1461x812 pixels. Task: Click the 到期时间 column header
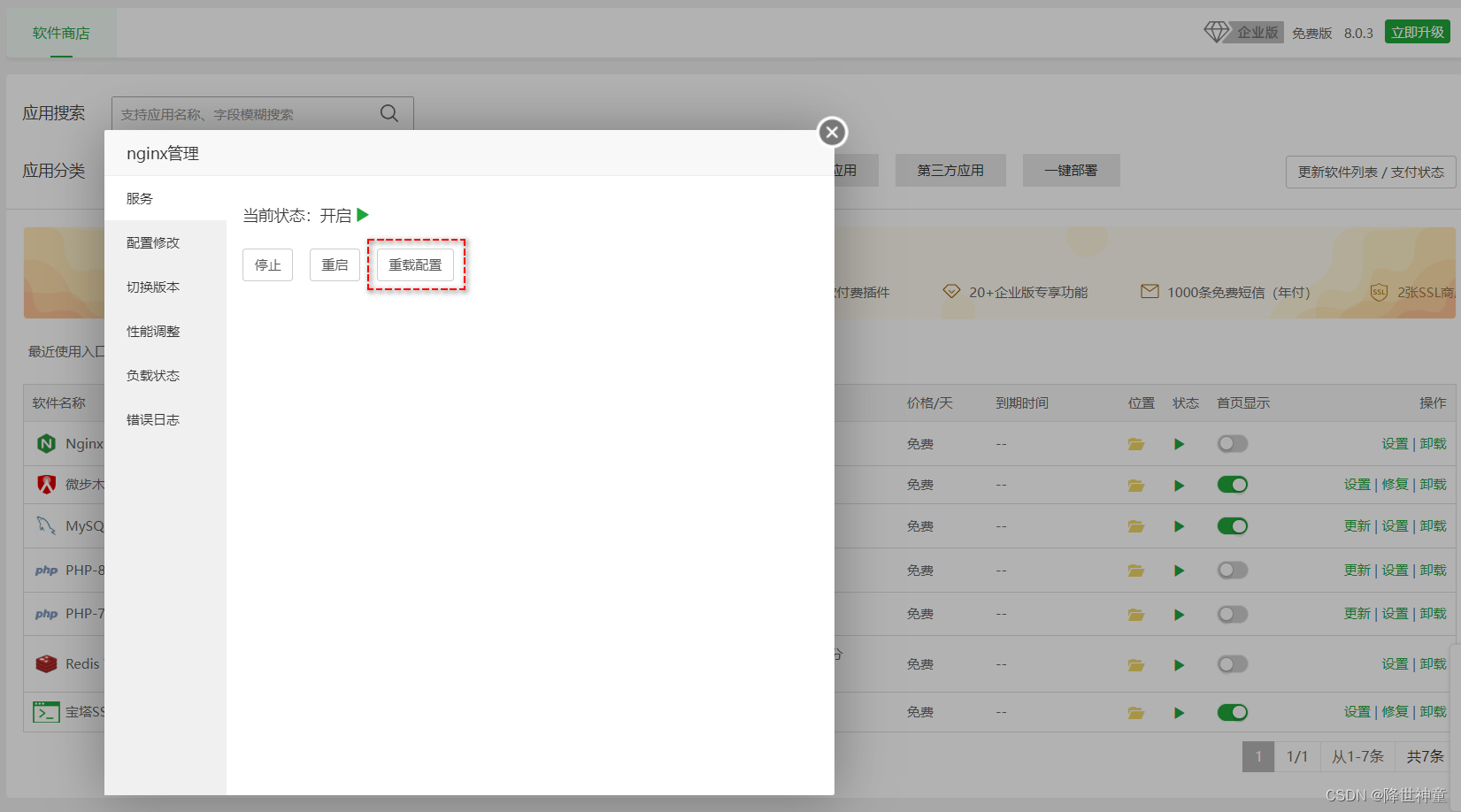[x=1021, y=402]
